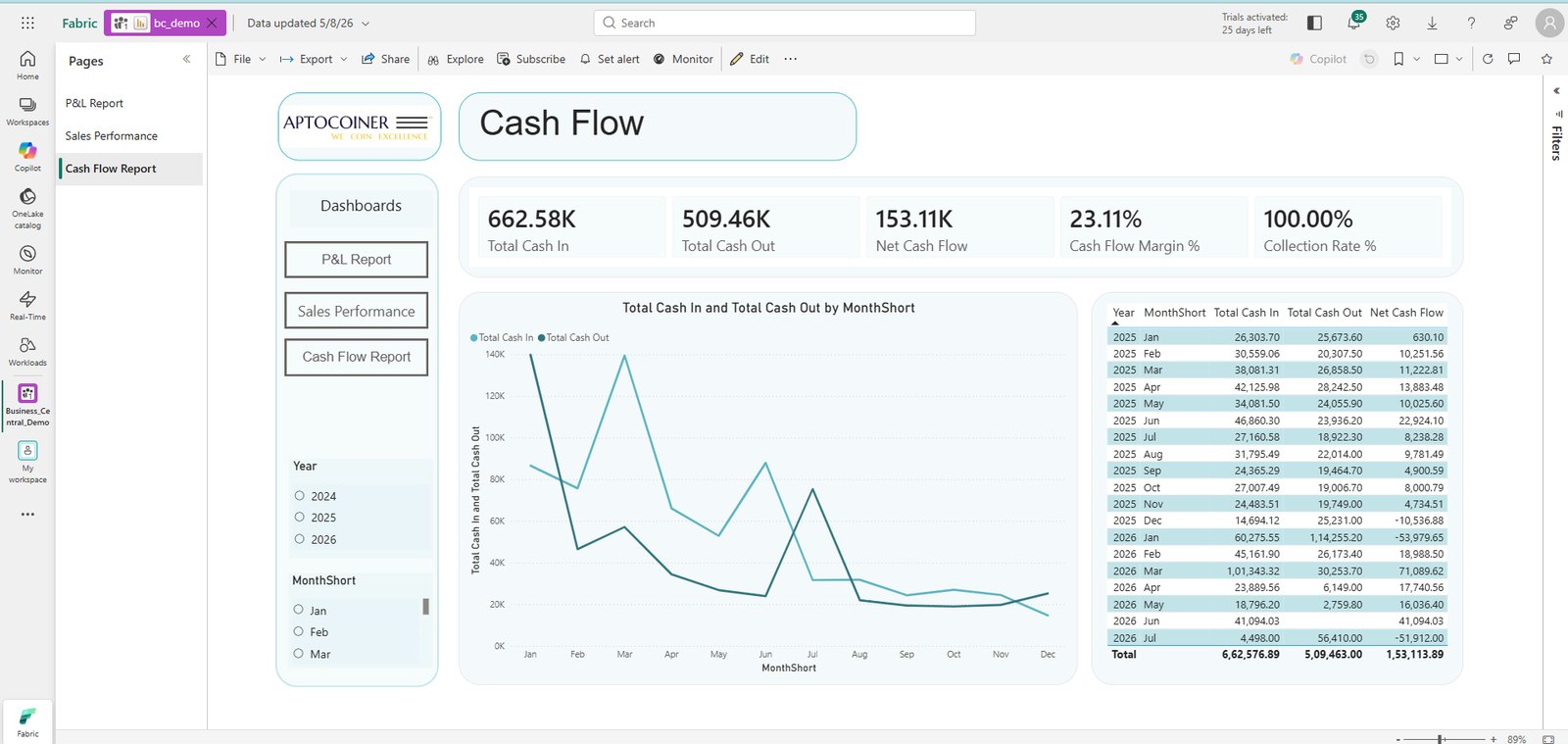Open the File menu dropdown
Viewport: 1568px width, 744px height.
pos(240,59)
